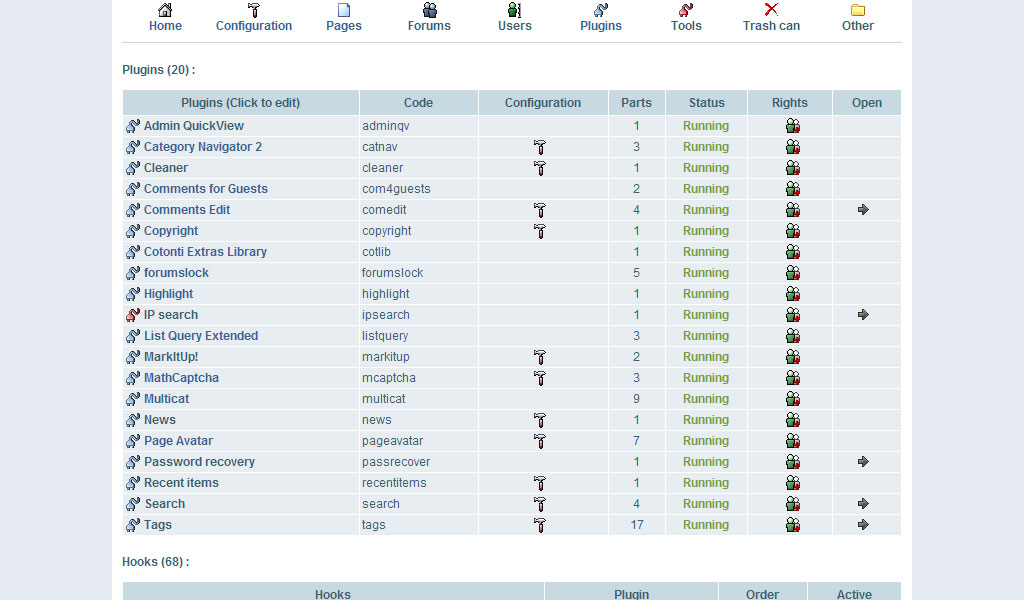Open the Users admin section

515,18
